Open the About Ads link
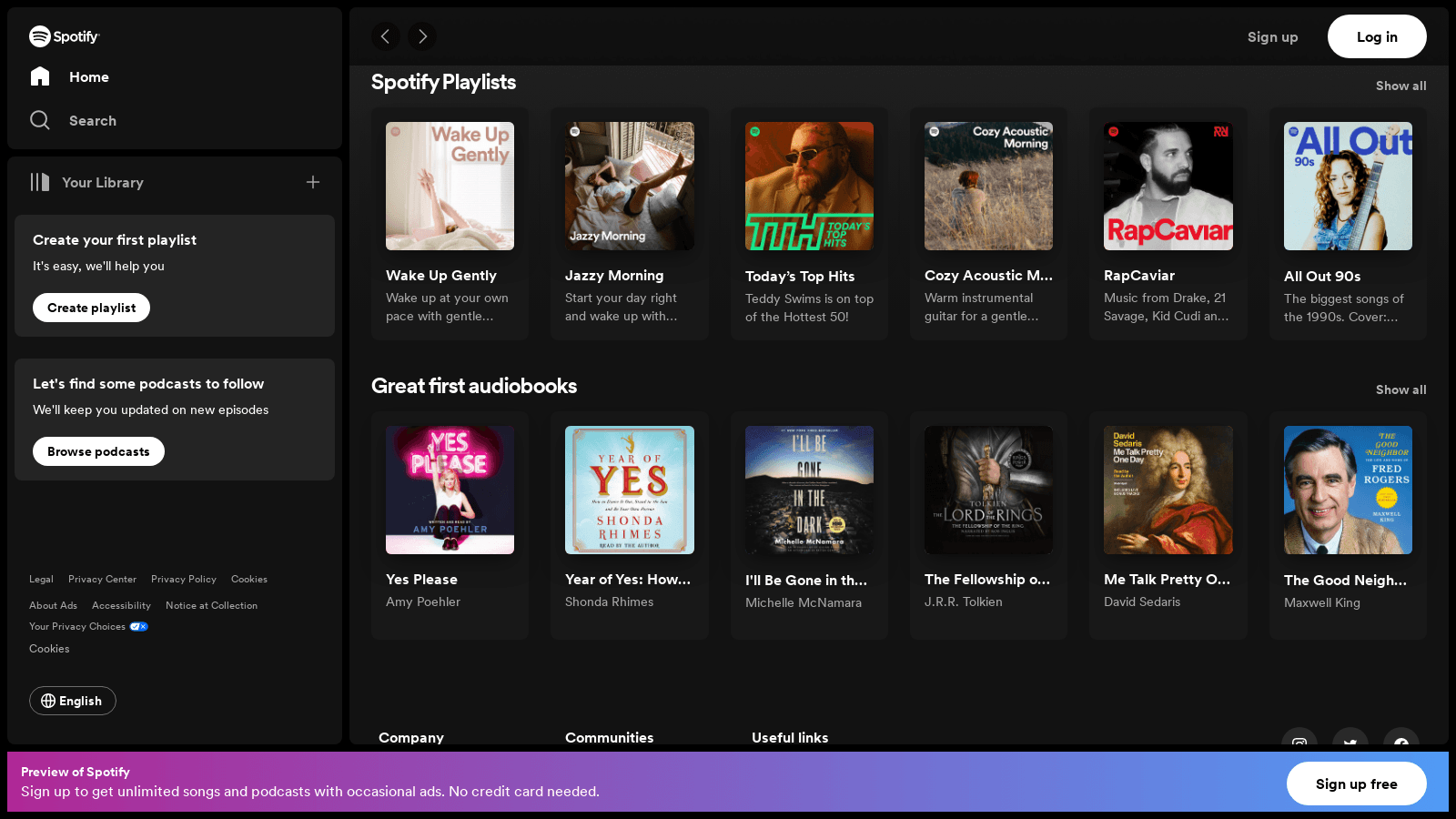The width and height of the screenshot is (1456, 819). tap(53, 605)
